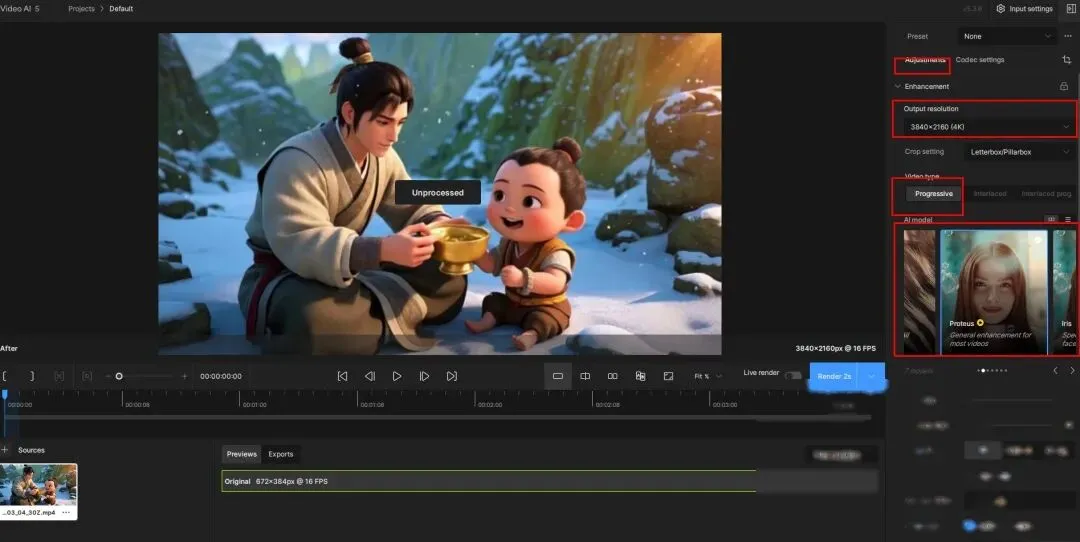Select the Iris AI model card
Viewport: 1080px width, 542px height.
coord(1066,292)
